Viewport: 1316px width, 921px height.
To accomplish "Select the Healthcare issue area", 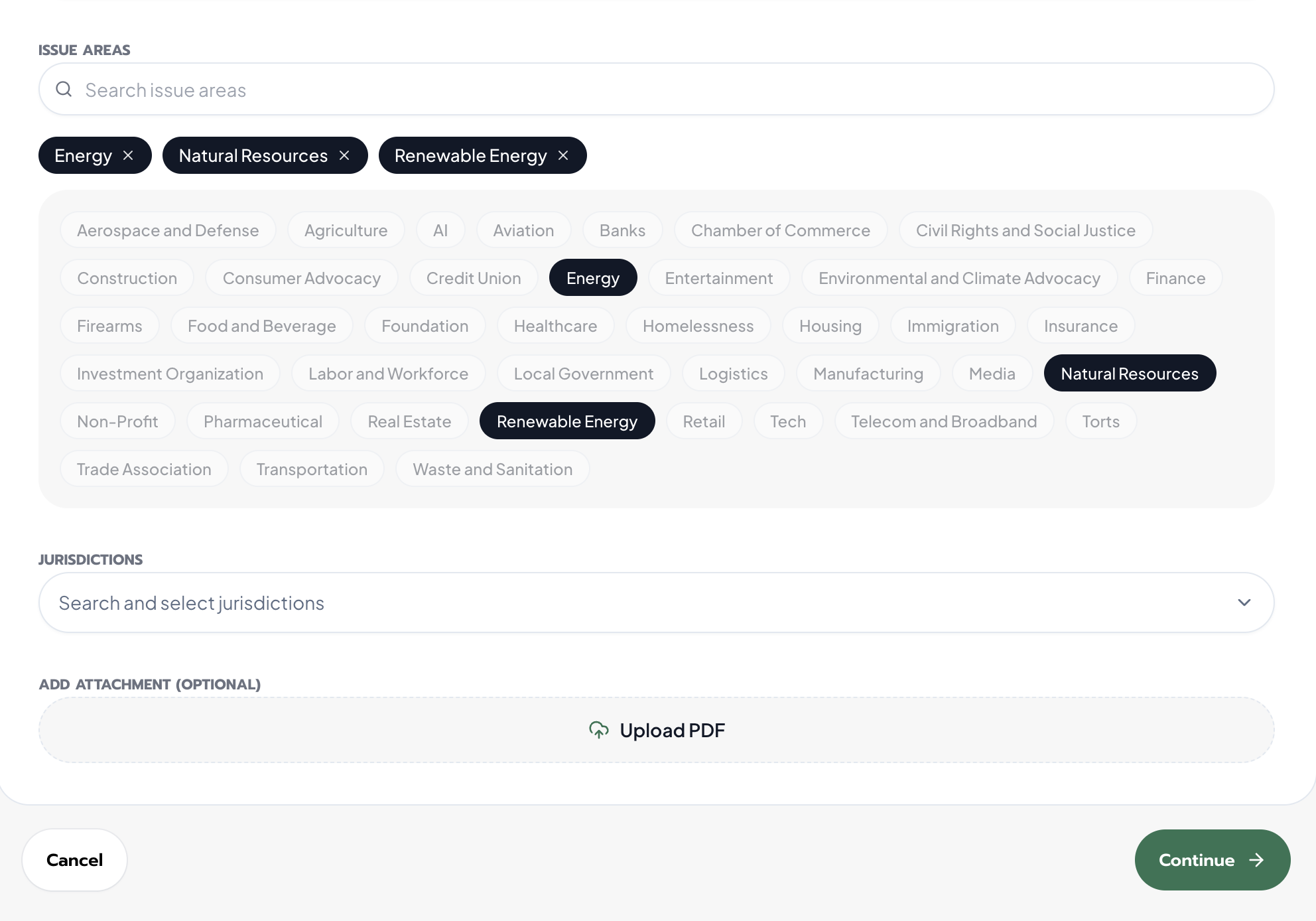I will (x=555, y=325).
